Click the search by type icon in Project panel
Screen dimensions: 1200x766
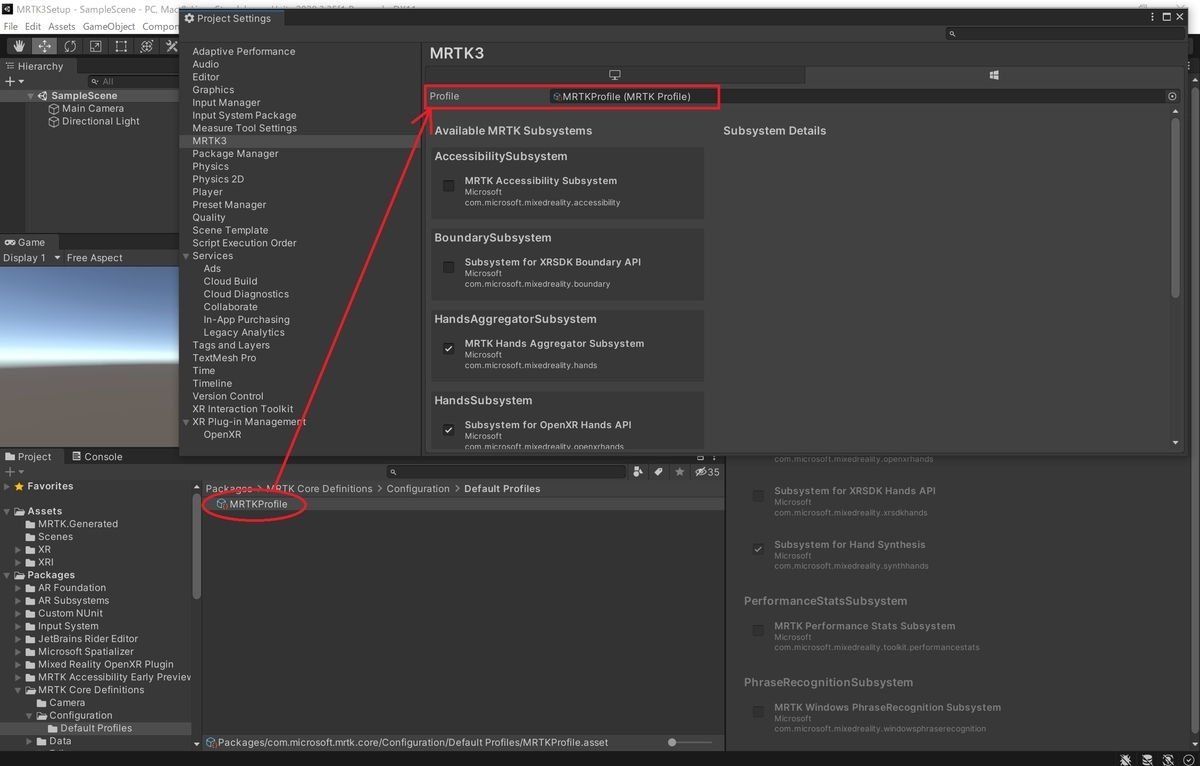coord(638,472)
